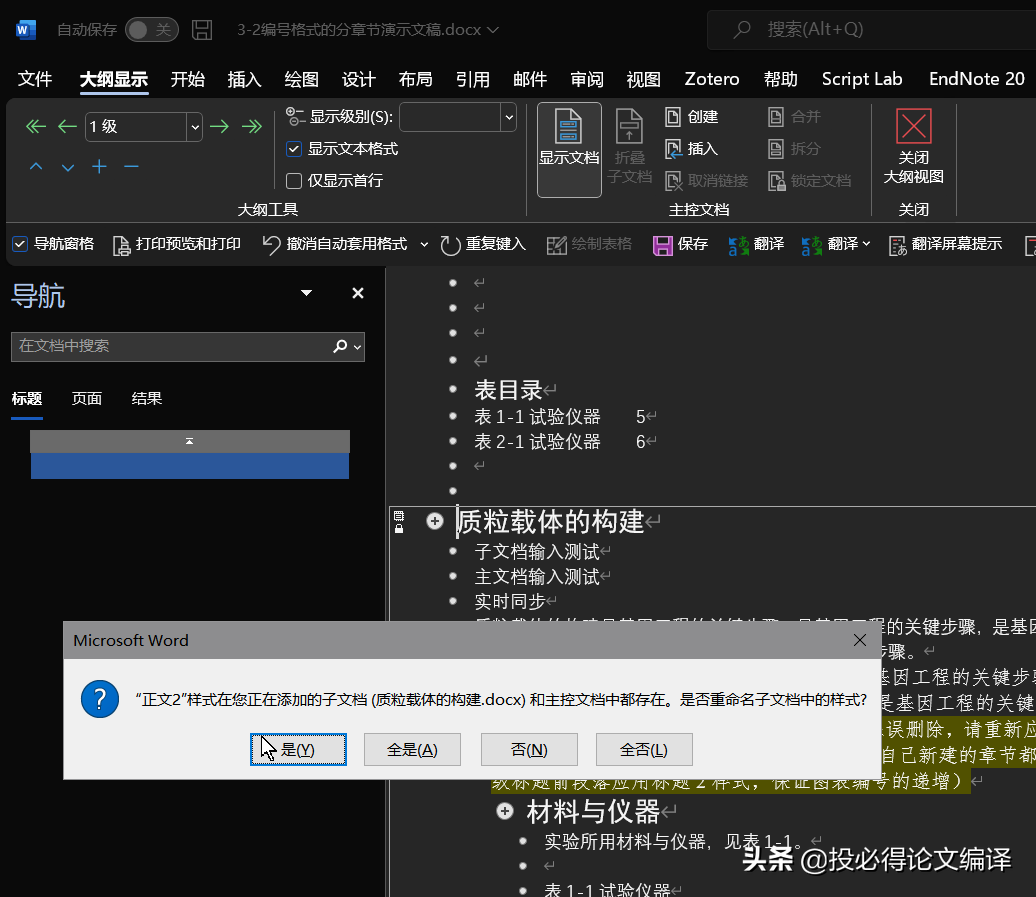Open the Show Level (显示级别) dropdown
1036x897 pixels.
pyautogui.click(x=508, y=117)
